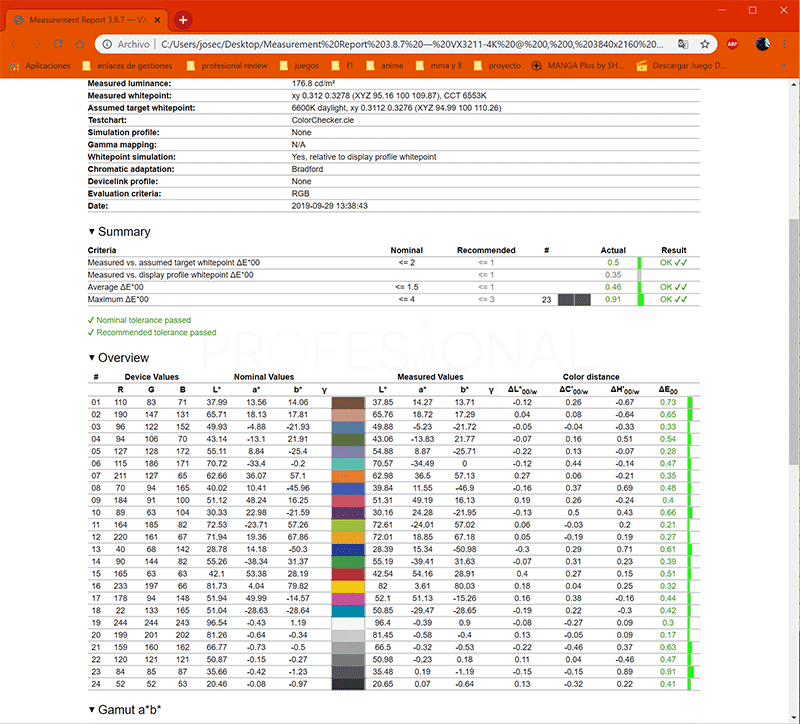Click the ΔE00 value 0.91 in row 23
The image size is (800, 724).
[x=668, y=672]
